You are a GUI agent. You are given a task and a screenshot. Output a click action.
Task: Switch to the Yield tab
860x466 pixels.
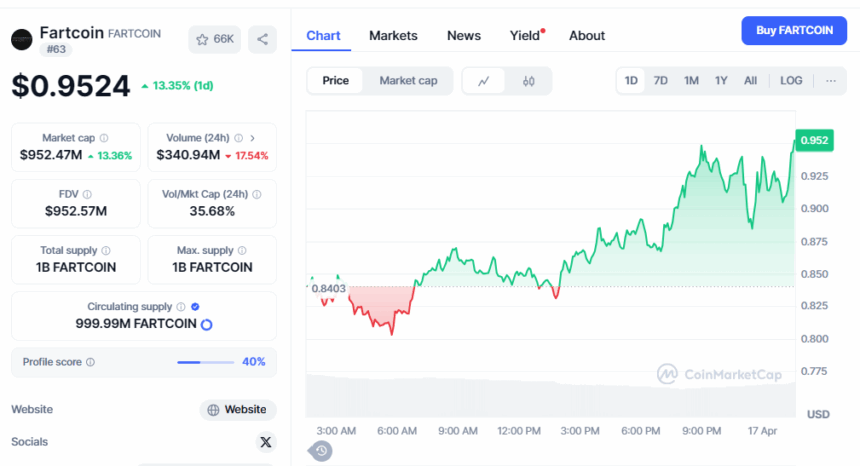[x=525, y=36]
